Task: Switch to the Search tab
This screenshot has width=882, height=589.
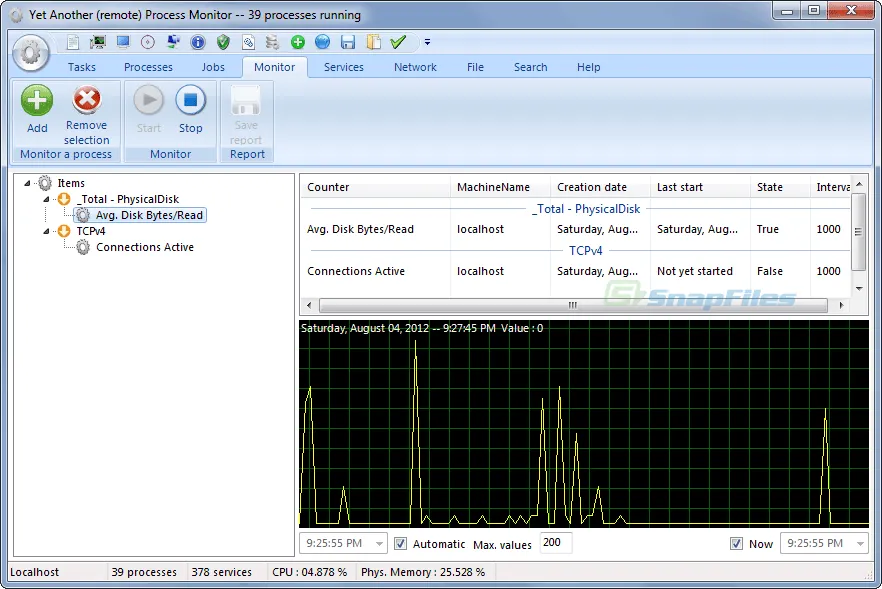Action: [530, 67]
